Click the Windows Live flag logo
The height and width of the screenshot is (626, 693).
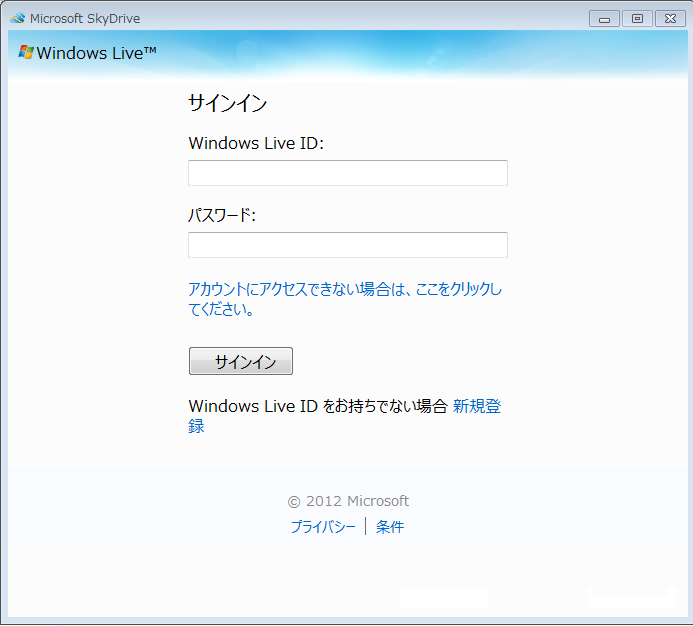click(x=26, y=52)
